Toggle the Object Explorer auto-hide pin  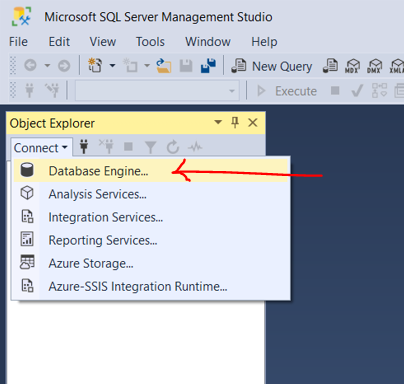235,123
